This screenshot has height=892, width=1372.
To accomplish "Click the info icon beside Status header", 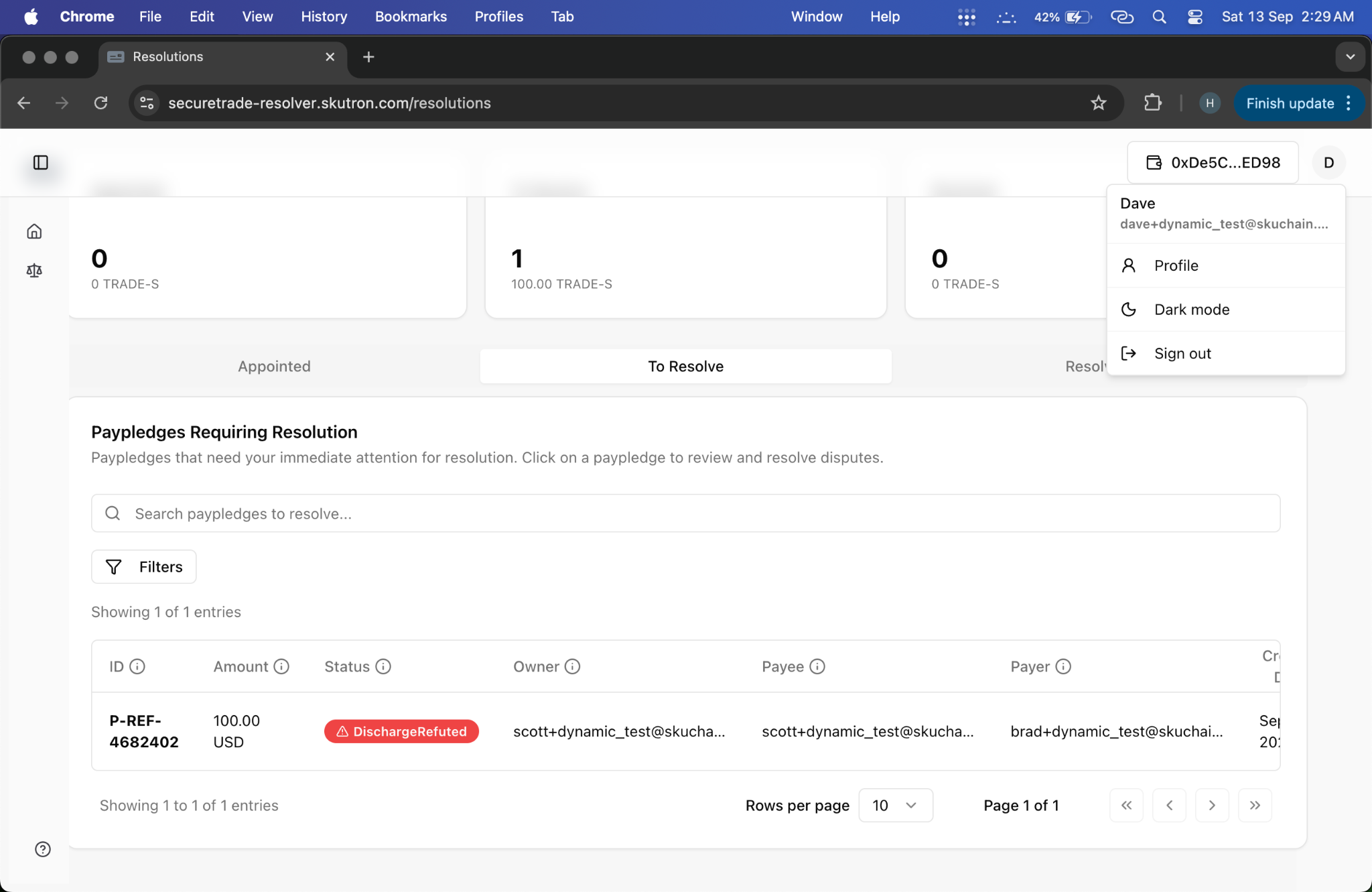I will 383,666.
